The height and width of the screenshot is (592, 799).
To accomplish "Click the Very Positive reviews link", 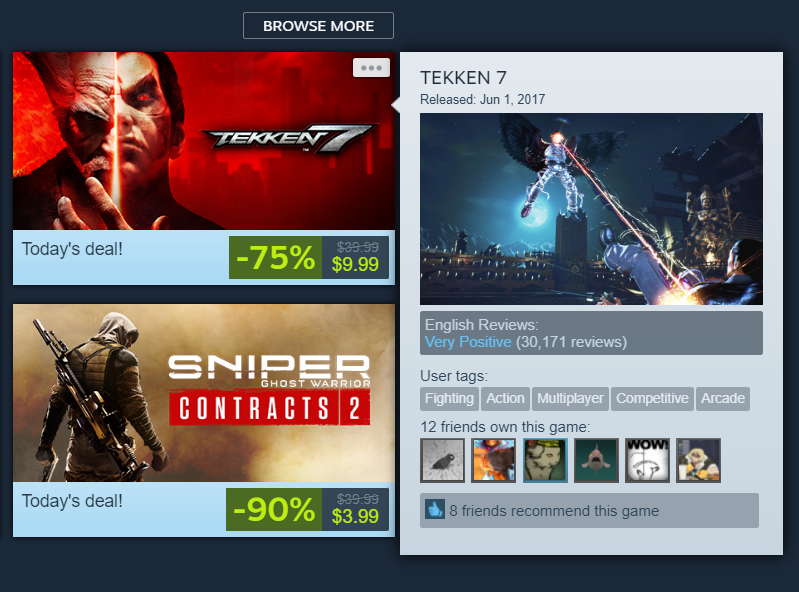I will coord(468,342).
